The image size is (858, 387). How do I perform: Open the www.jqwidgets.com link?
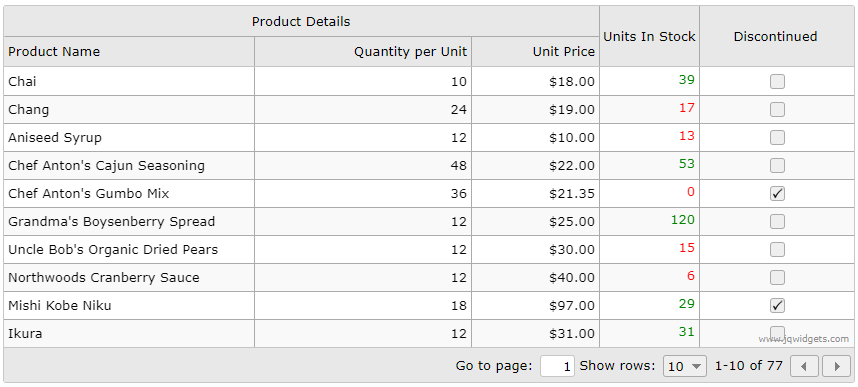pyautogui.click(x=803, y=339)
